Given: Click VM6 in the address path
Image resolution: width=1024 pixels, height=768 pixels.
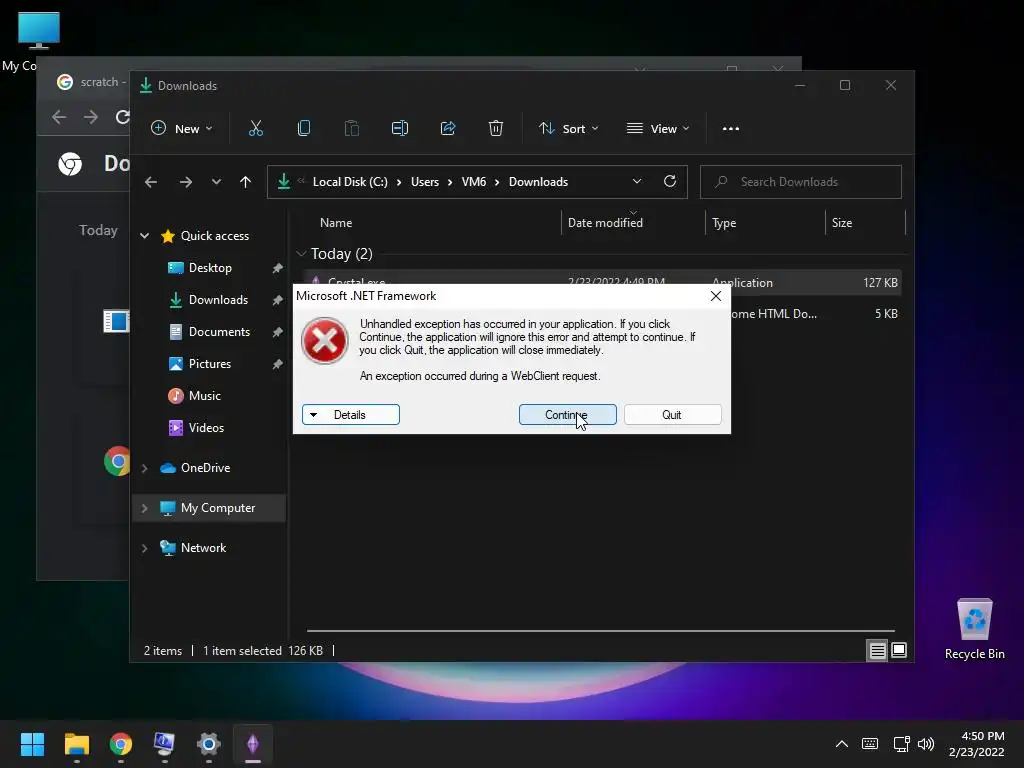Looking at the screenshot, I should coord(473,182).
